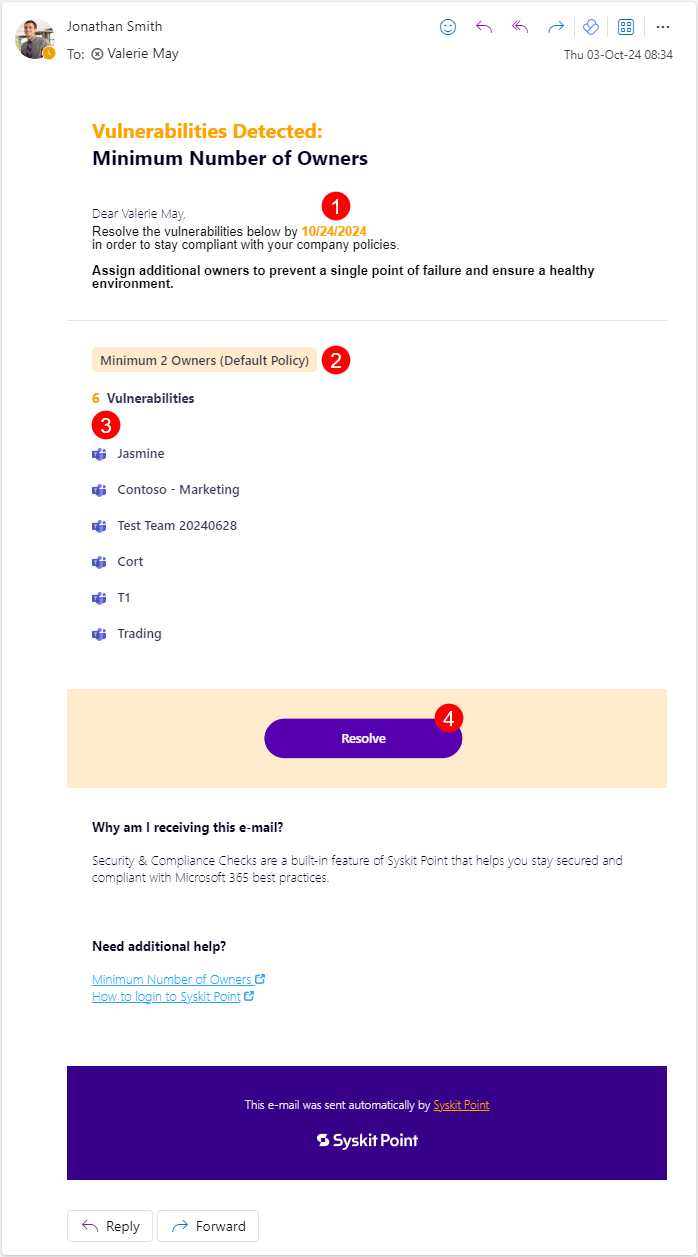The image size is (698, 1257).
Task: Open the apps grid icon
Action: pos(625,27)
